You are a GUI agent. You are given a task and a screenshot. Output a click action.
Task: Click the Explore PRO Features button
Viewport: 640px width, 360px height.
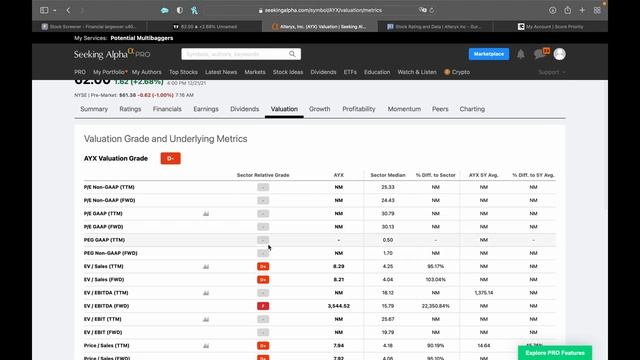coord(555,353)
